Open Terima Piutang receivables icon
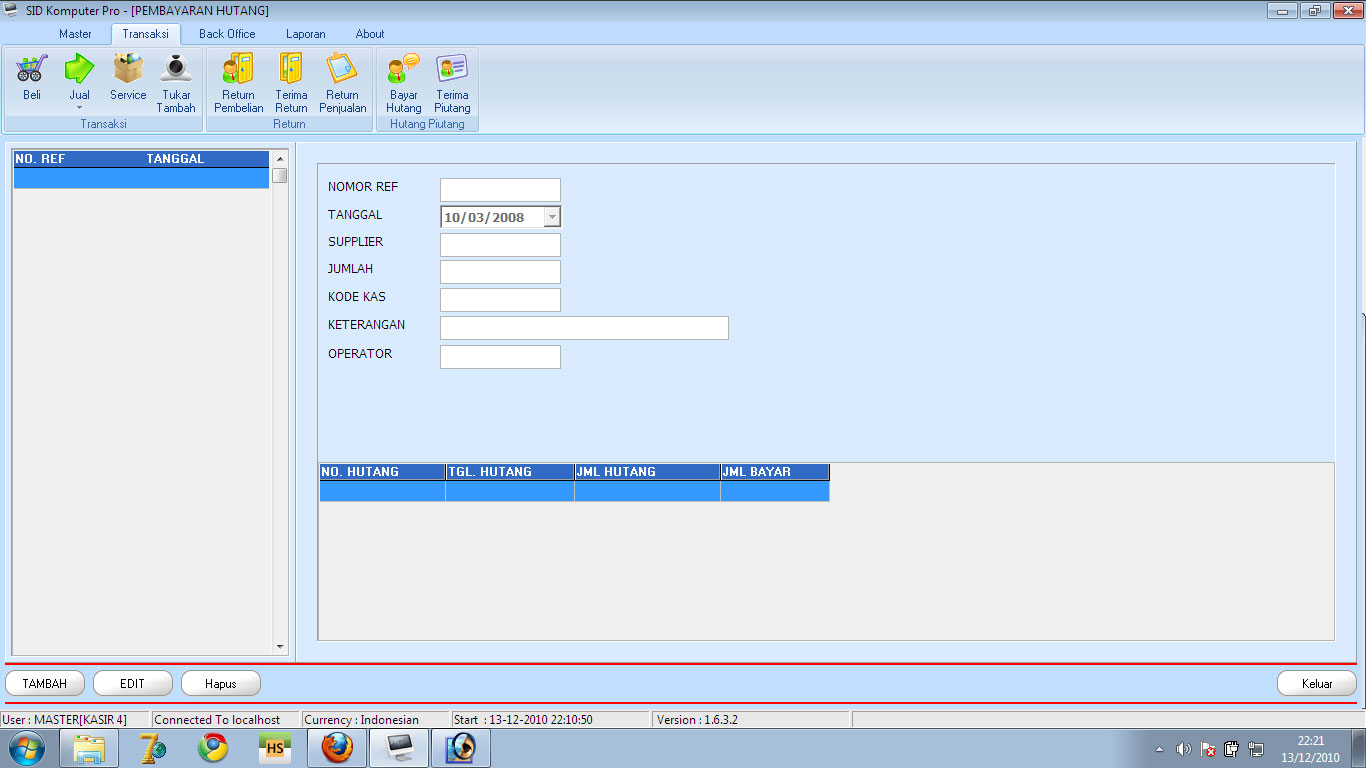 [452, 83]
